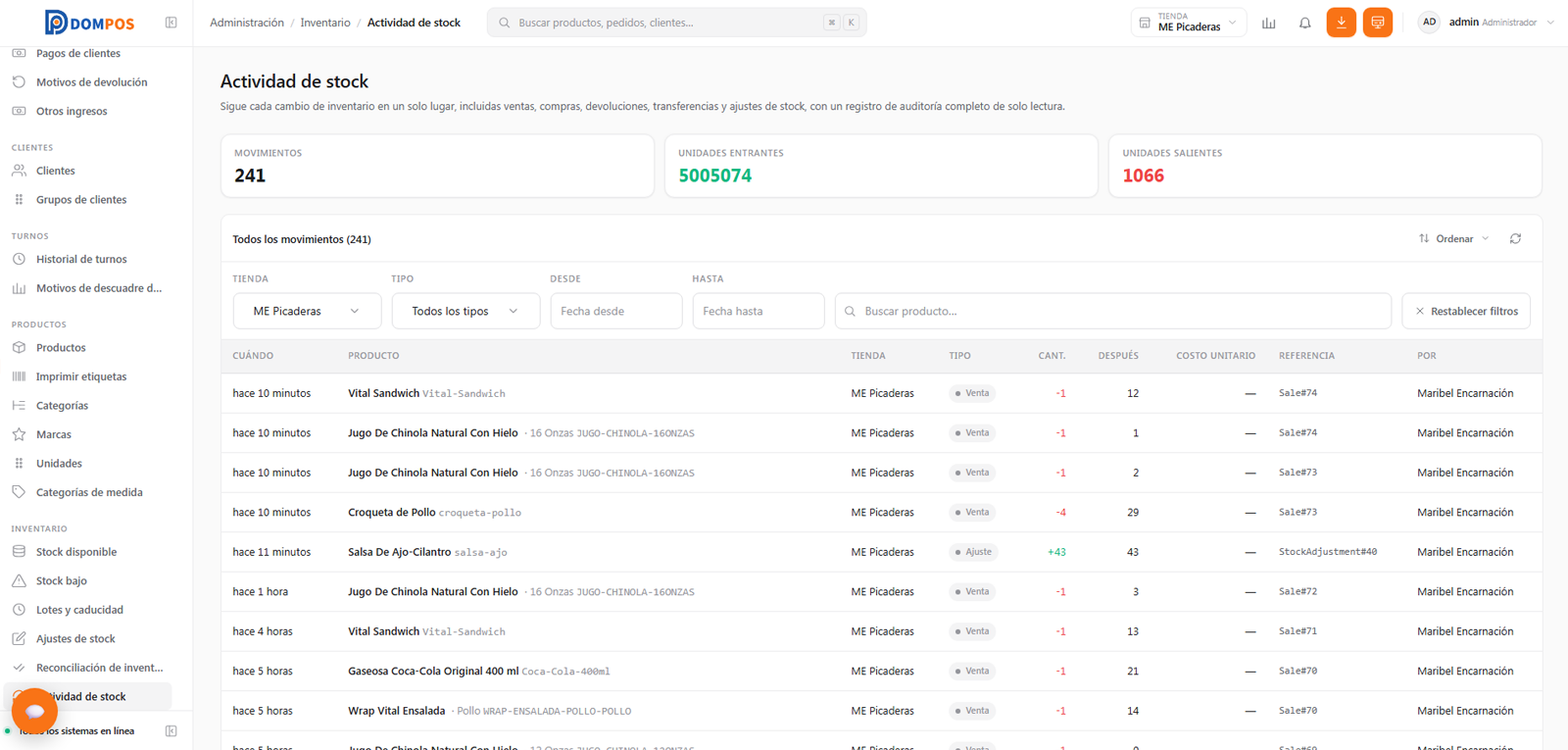
Task: Click the hace 4 horas timestamp
Action: tap(263, 631)
